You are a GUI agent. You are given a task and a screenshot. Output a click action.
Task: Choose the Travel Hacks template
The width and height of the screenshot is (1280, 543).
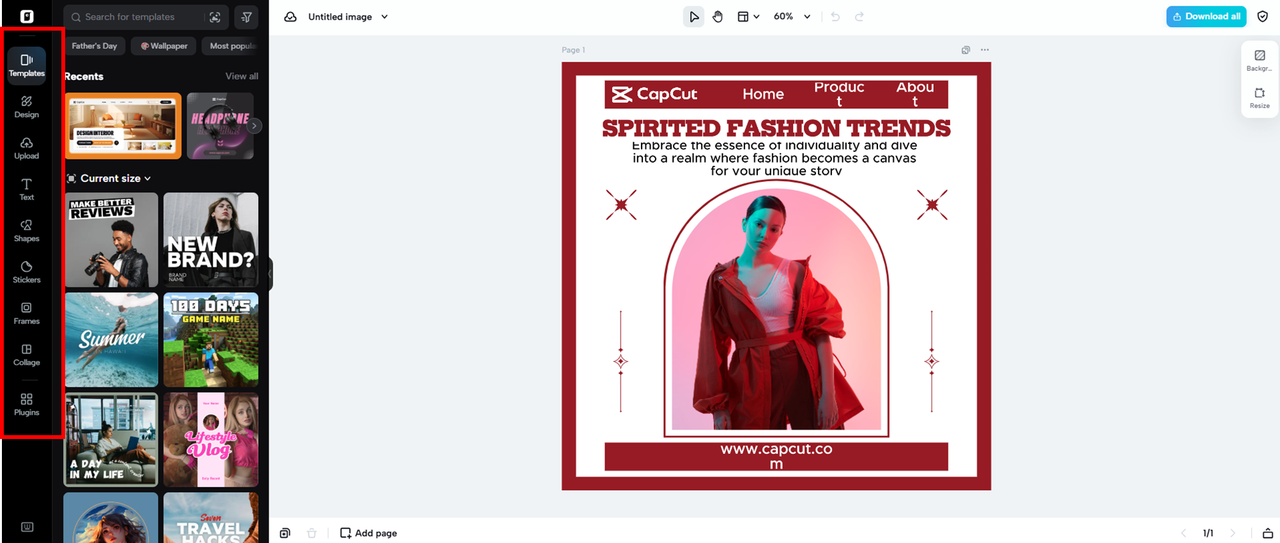click(211, 517)
